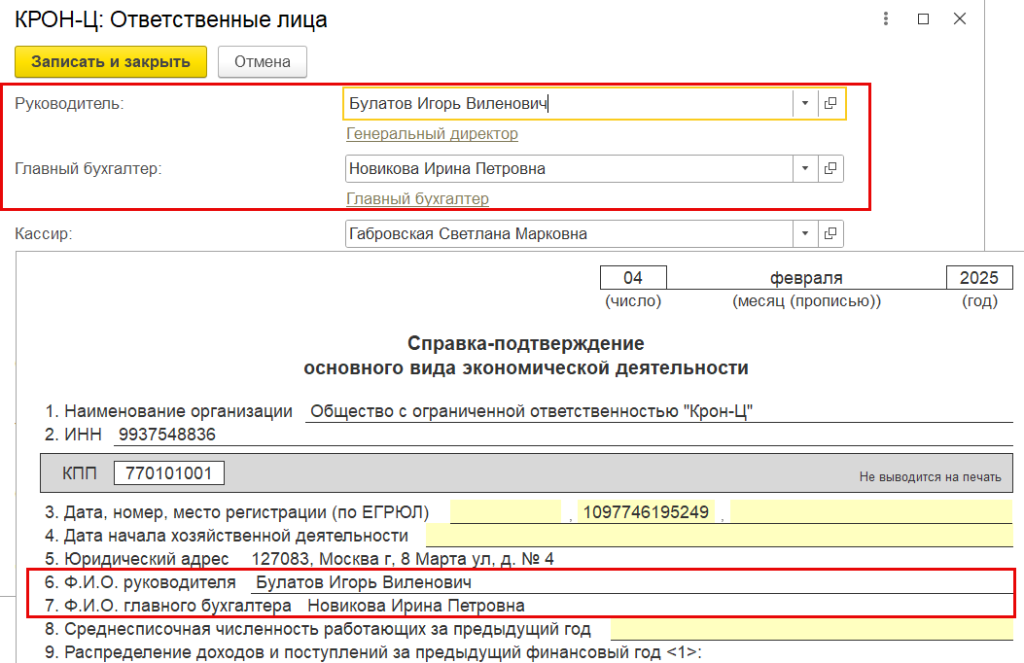Viewport: 1024px width, 663px height.
Task: Click the place of registration yellow field
Action: click(x=871, y=511)
